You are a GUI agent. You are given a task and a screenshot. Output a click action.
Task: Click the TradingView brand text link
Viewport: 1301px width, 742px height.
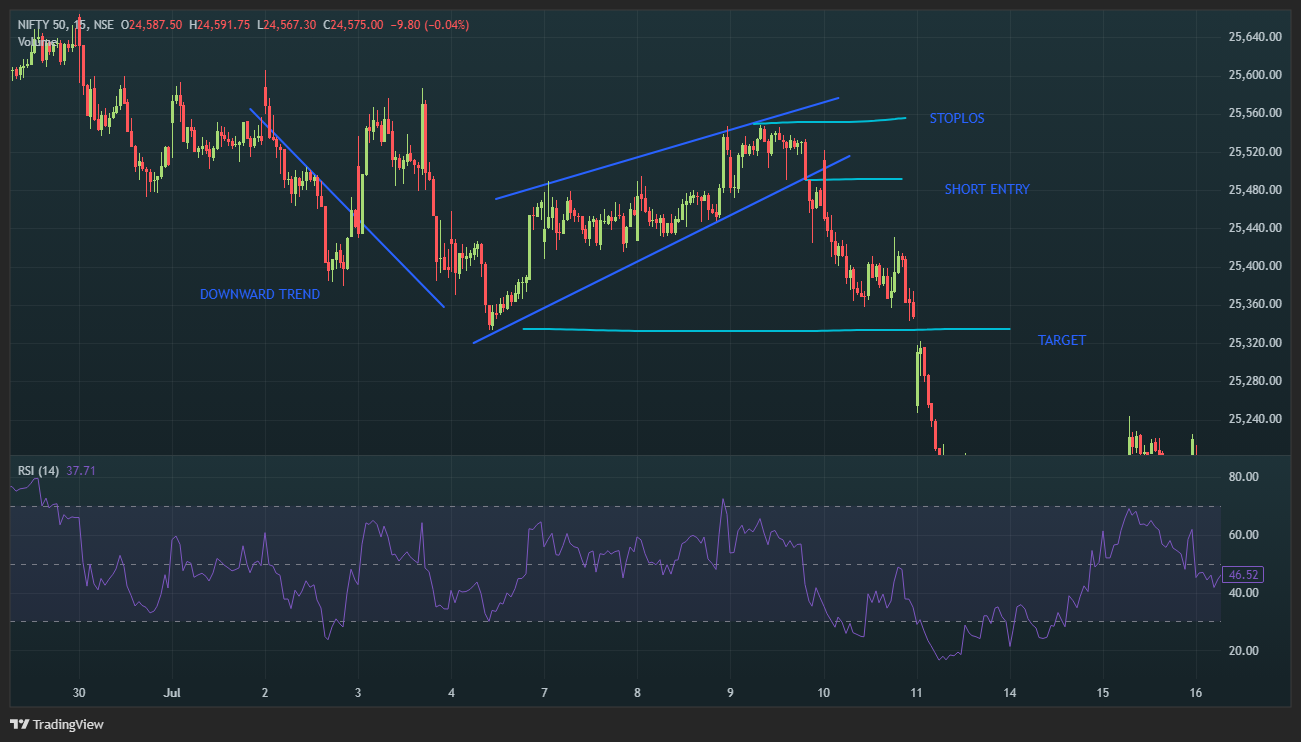tap(68, 724)
